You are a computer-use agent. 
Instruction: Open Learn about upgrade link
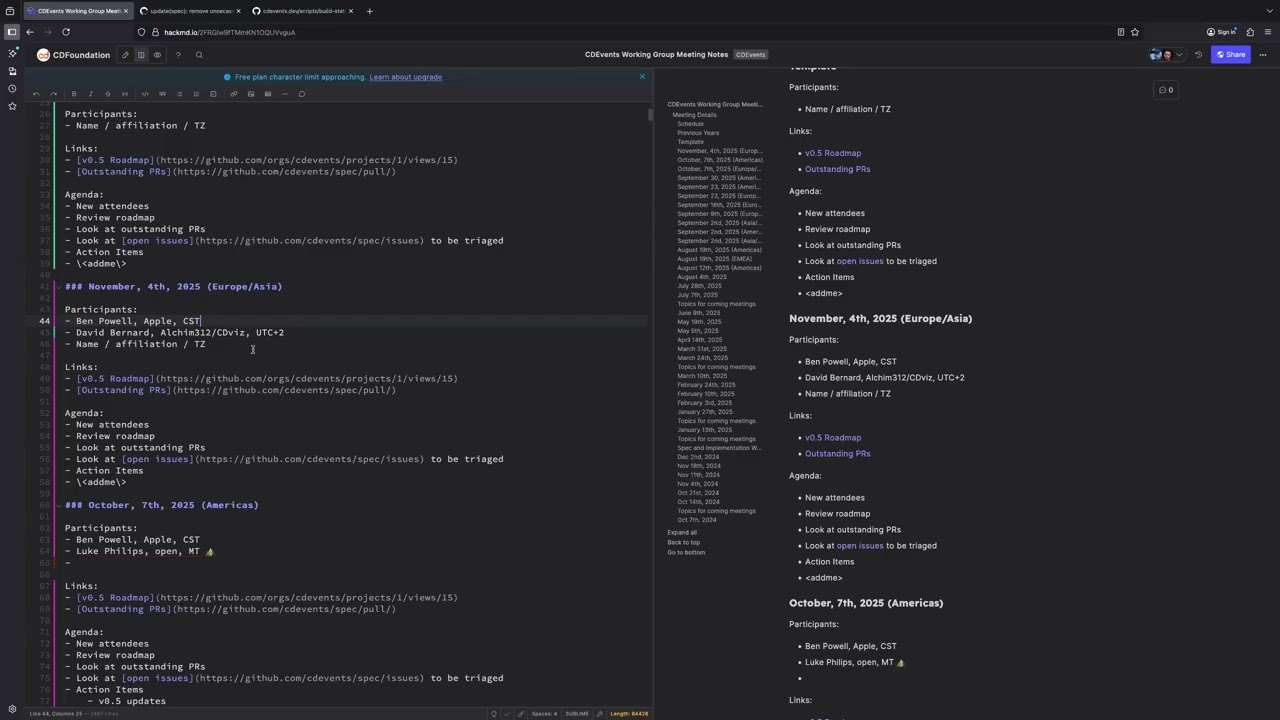click(405, 77)
